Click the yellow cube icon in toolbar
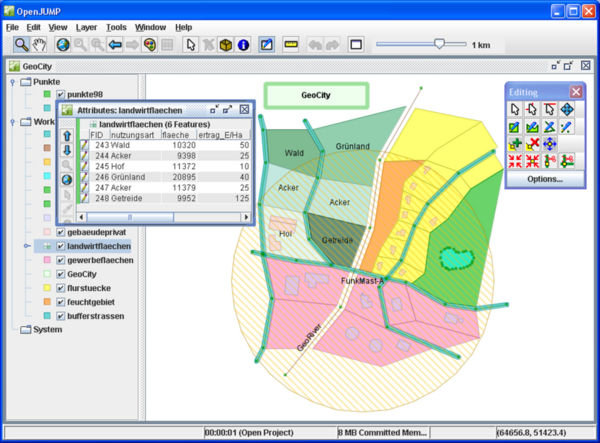The height and width of the screenshot is (443, 600). pos(226,45)
